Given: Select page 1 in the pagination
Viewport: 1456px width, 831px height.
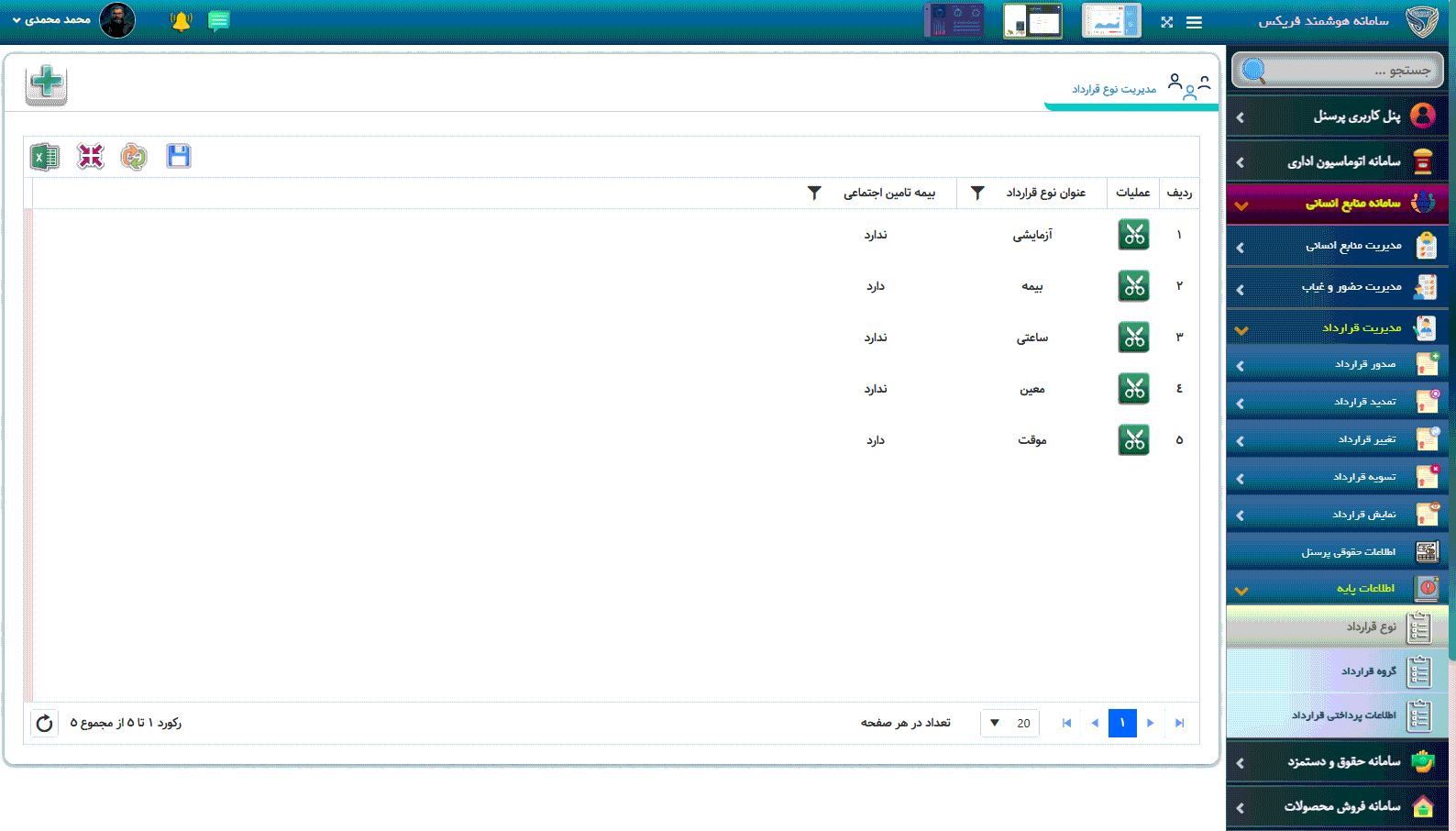Looking at the screenshot, I should pyautogui.click(x=1122, y=723).
